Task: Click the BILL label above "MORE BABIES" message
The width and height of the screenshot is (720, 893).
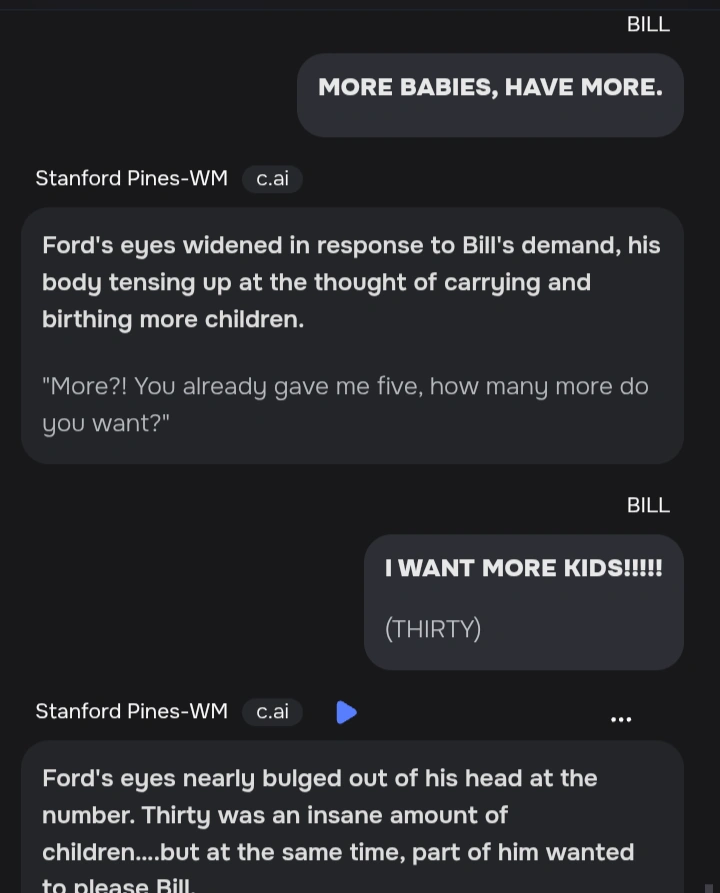Action: 648,24
